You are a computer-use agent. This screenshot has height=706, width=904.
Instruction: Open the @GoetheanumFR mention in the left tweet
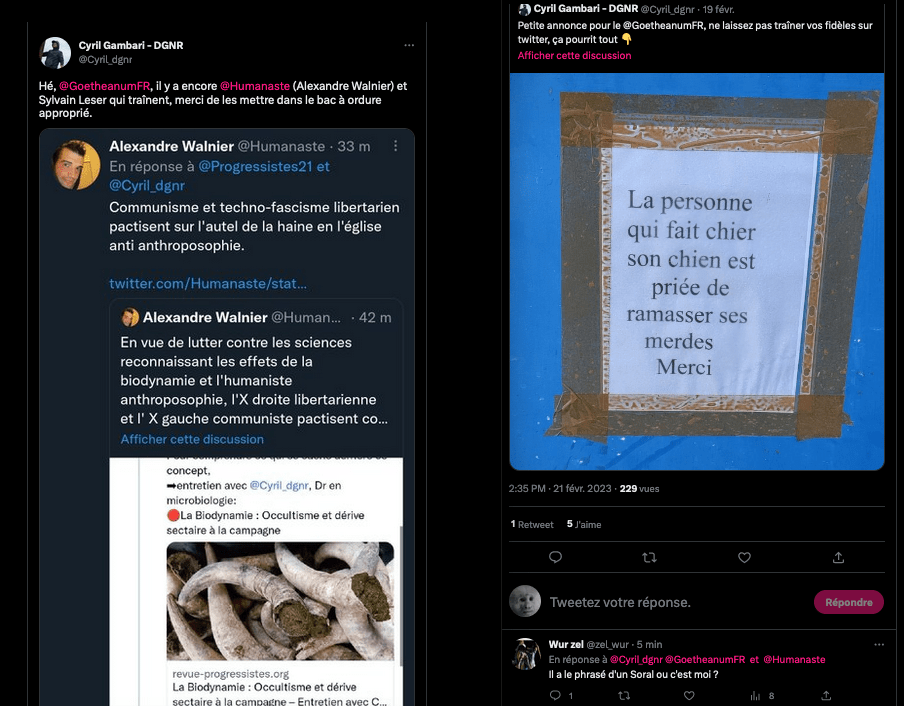pyautogui.click(x=104, y=86)
